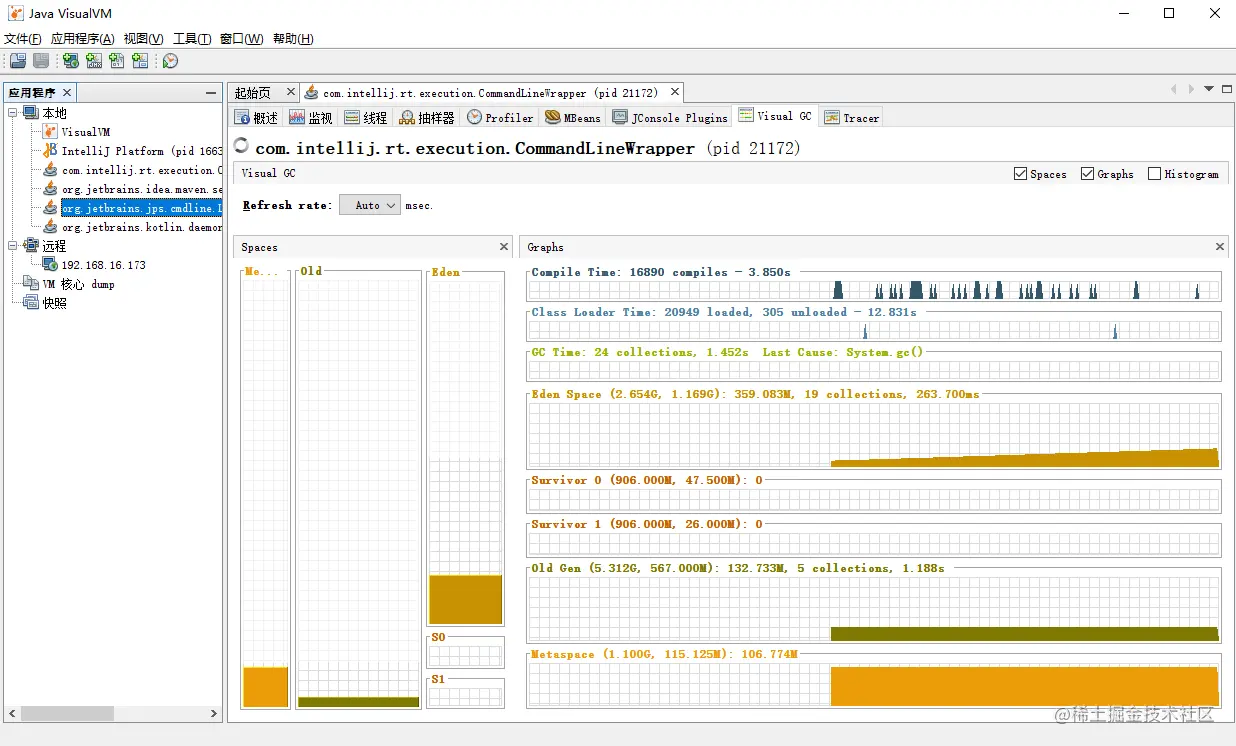
Task: Click the Add JMX Connection toolbar icon
Action: click(94, 61)
